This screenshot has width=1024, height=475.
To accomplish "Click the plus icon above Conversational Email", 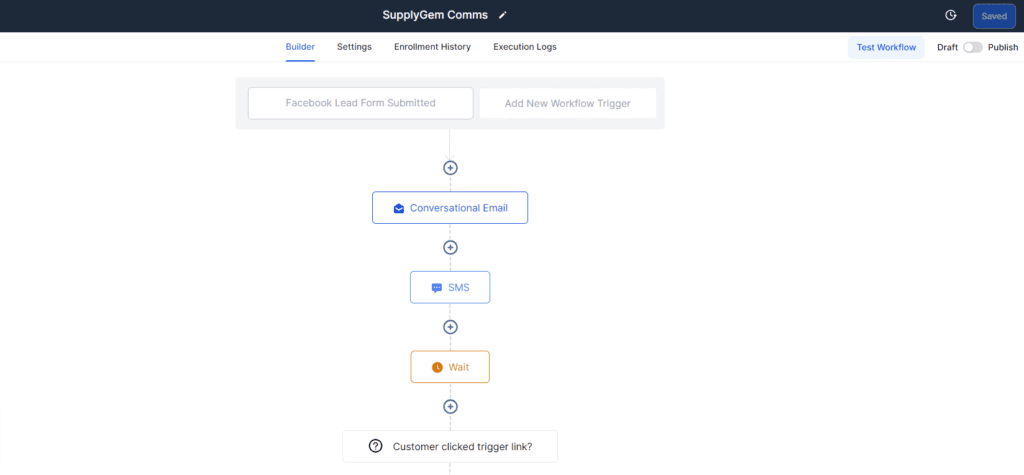I will point(450,168).
